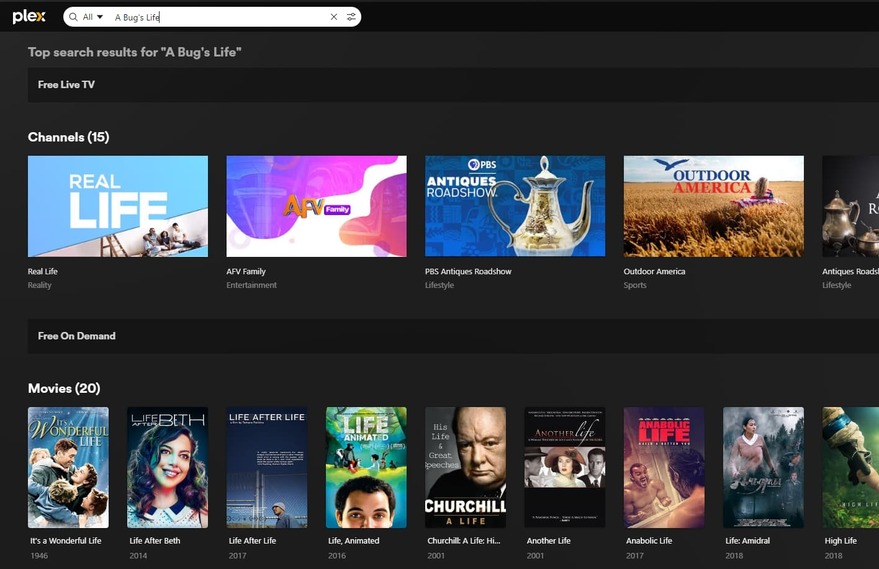Open the Churchill A Life poster
Image resolution: width=879 pixels, height=569 pixels.
465,467
